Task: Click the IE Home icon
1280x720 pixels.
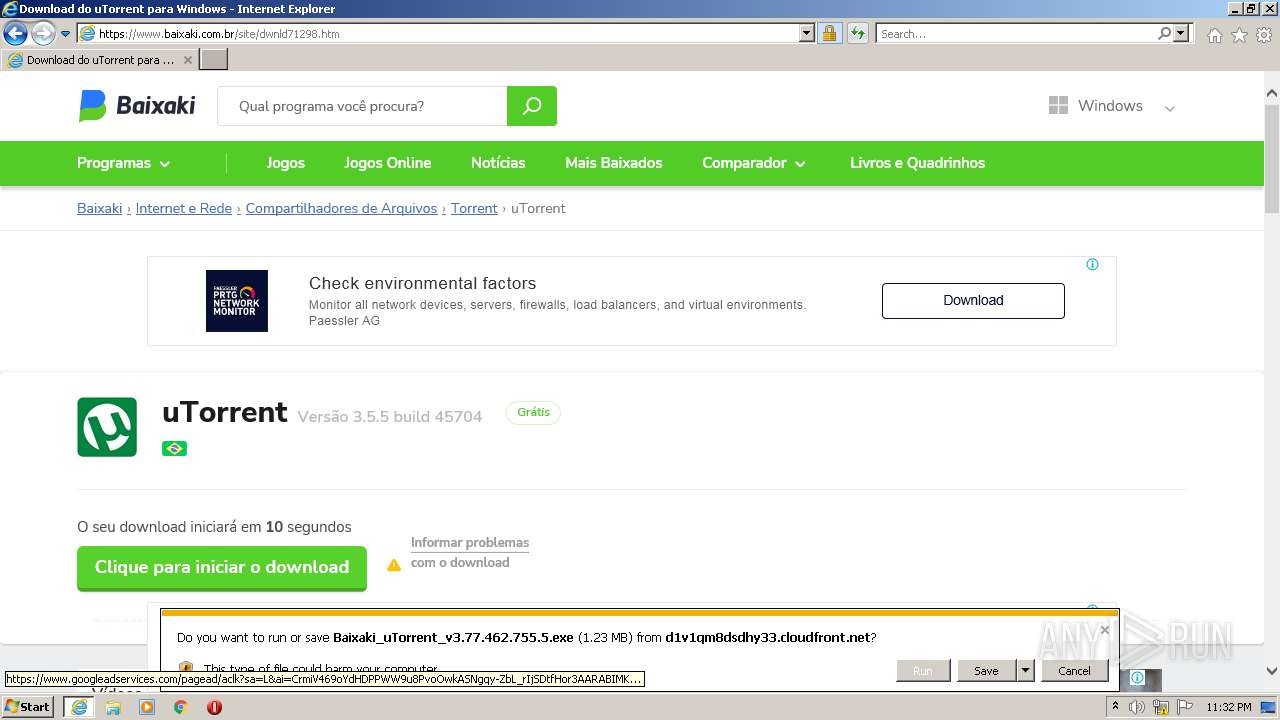Action: tap(1214, 35)
